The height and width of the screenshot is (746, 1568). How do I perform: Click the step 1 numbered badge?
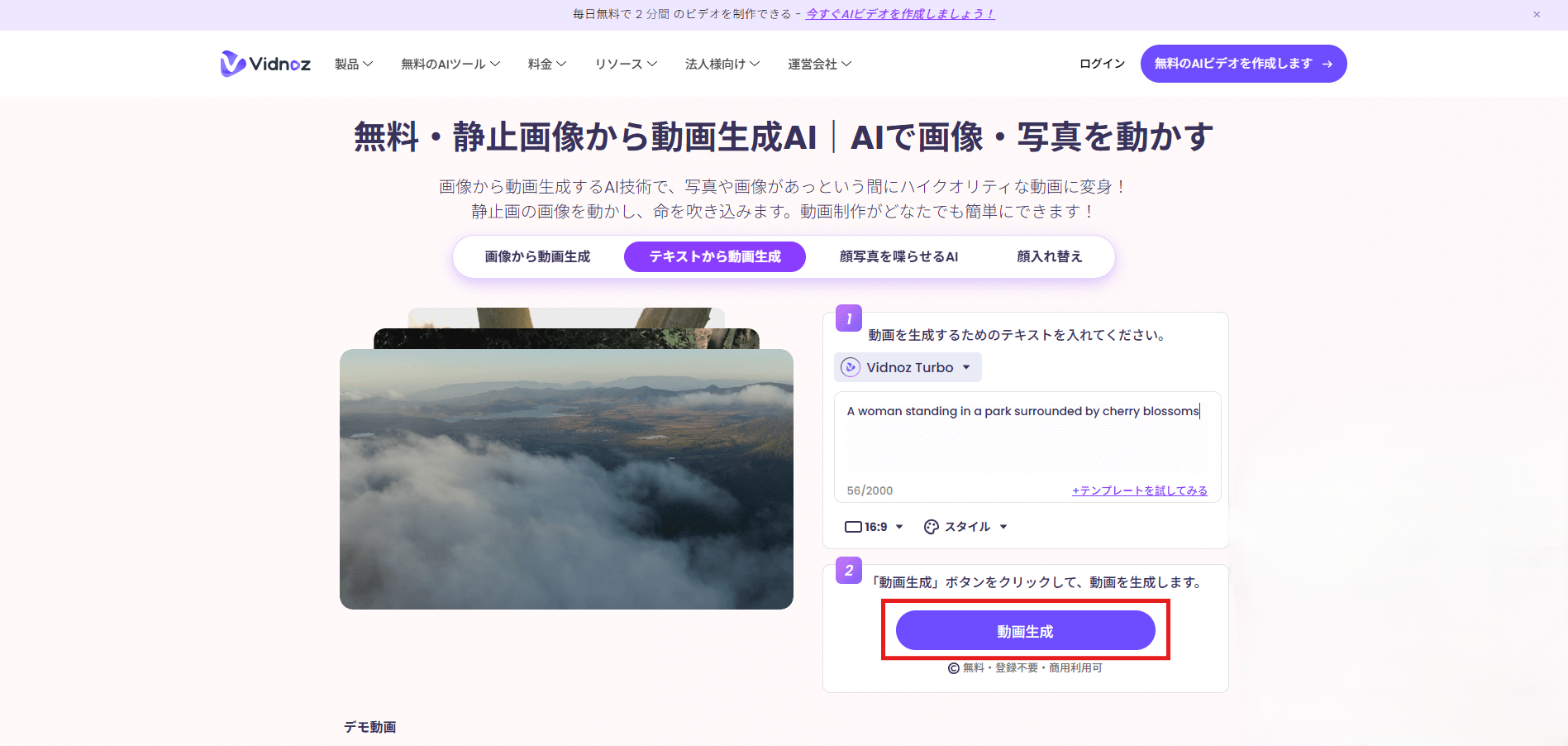pyautogui.click(x=848, y=318)
